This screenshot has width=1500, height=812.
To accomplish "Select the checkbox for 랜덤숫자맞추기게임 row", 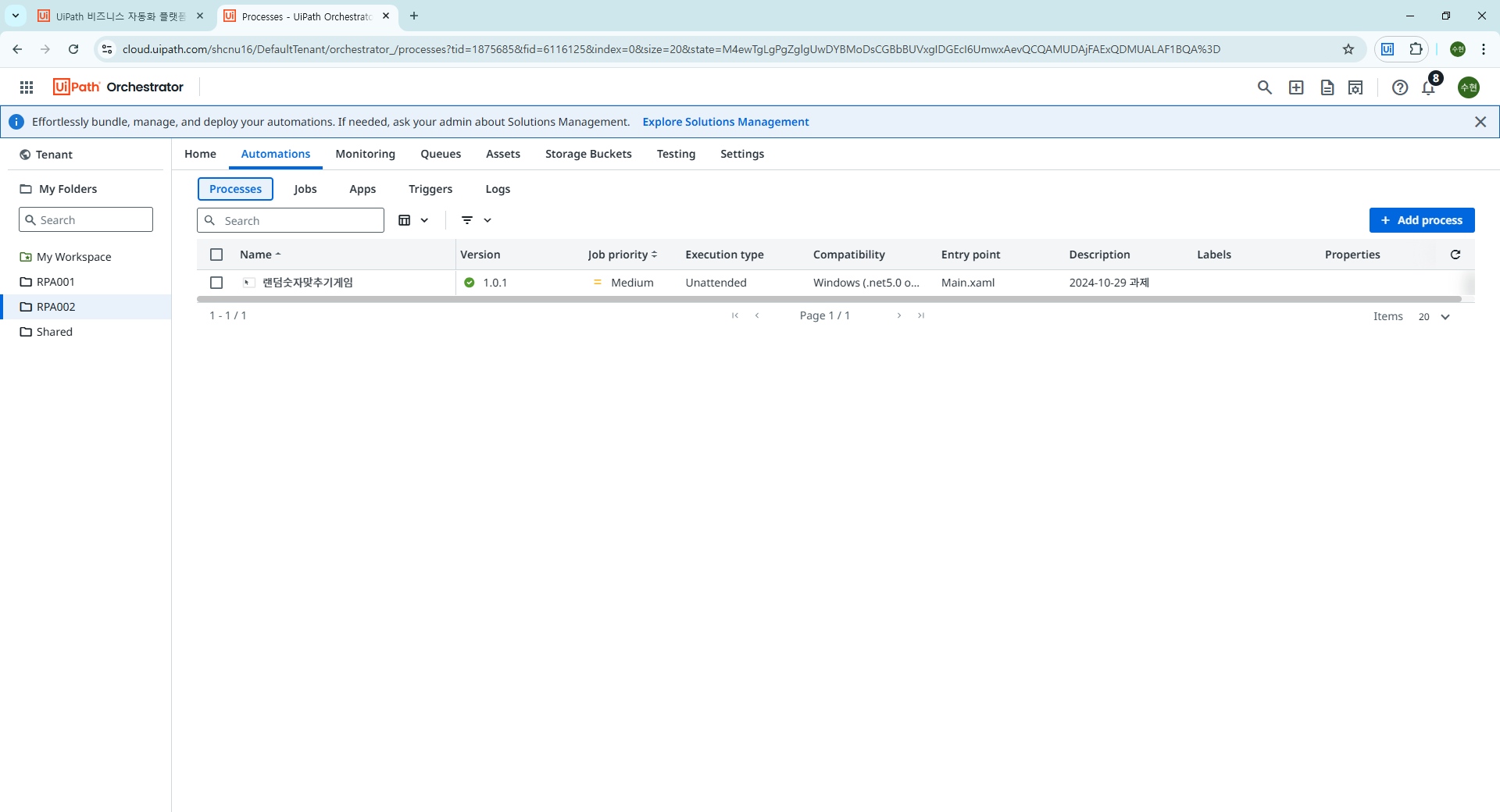I will (216, 283).
